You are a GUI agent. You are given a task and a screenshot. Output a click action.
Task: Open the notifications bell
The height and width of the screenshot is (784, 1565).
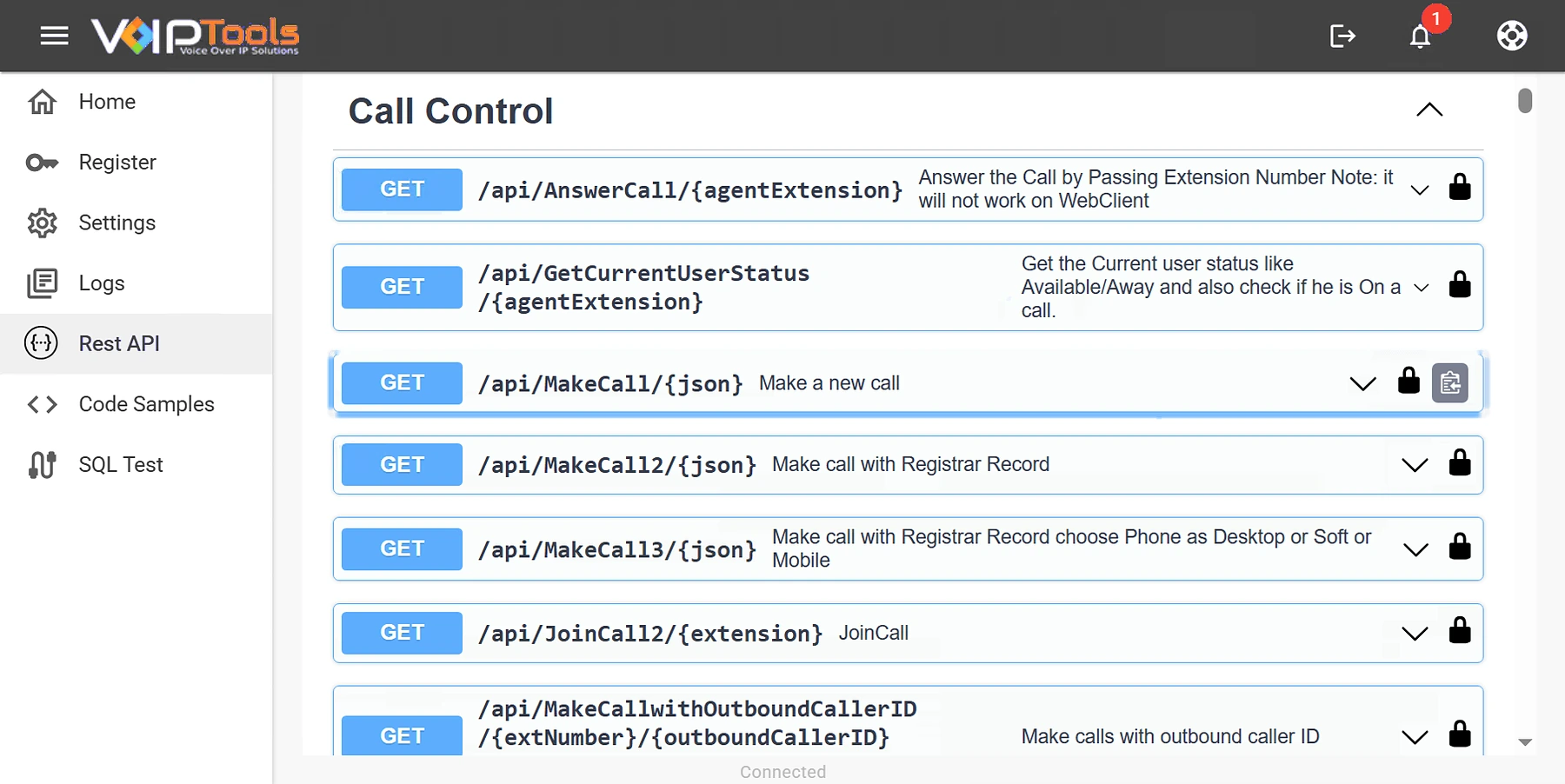pos(1420,36)
